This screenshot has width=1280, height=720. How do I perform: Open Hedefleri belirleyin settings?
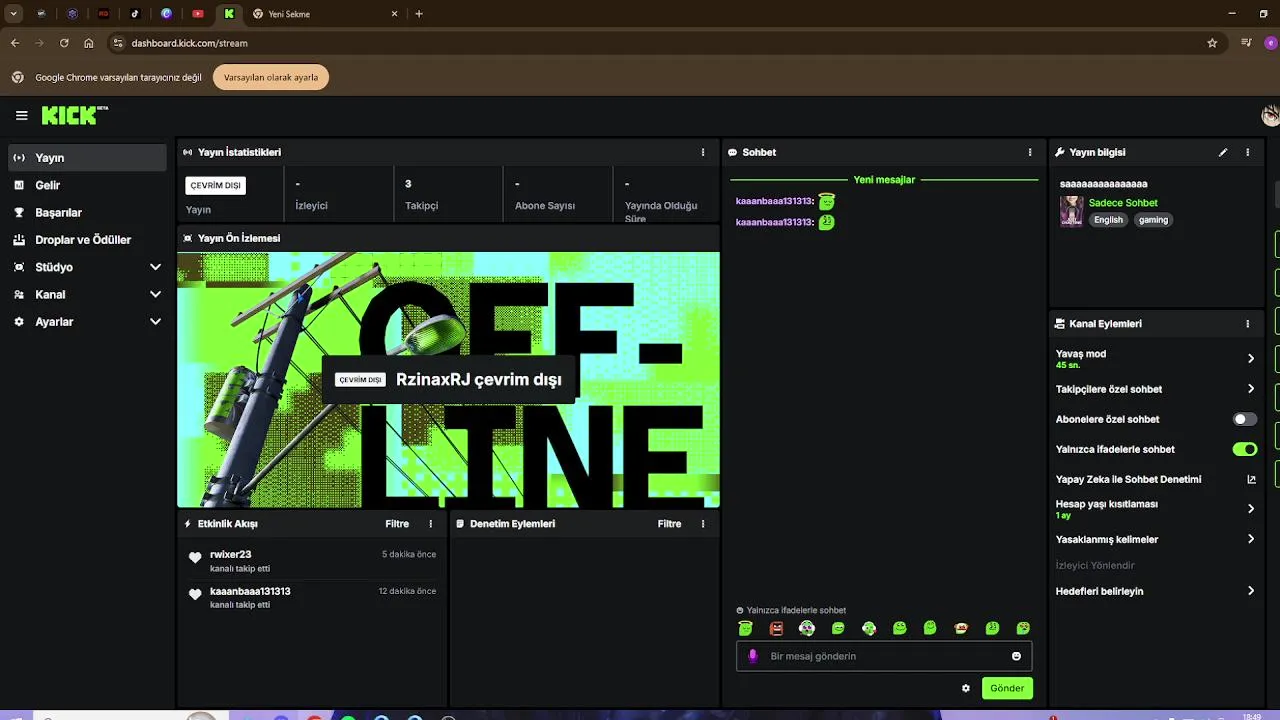[x=1156, y=591]
